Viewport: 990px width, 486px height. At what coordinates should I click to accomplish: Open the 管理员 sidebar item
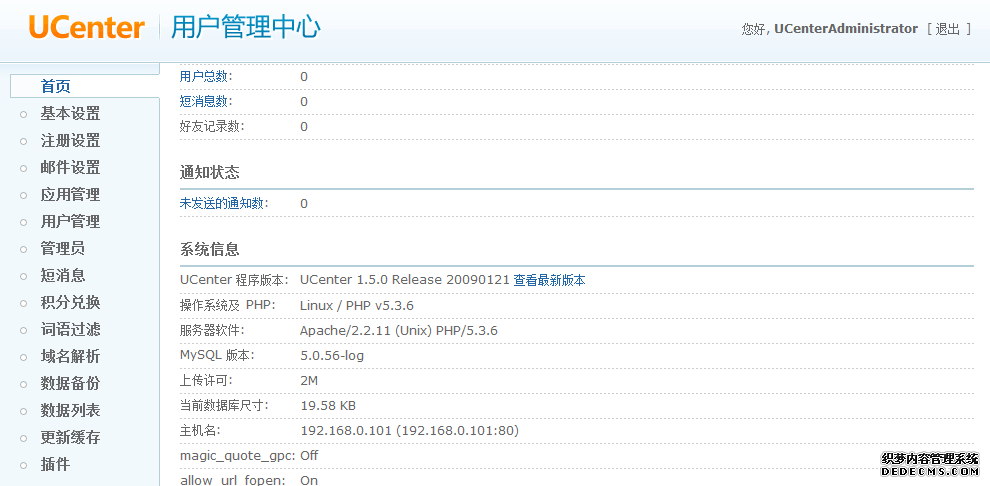(62, 249)
